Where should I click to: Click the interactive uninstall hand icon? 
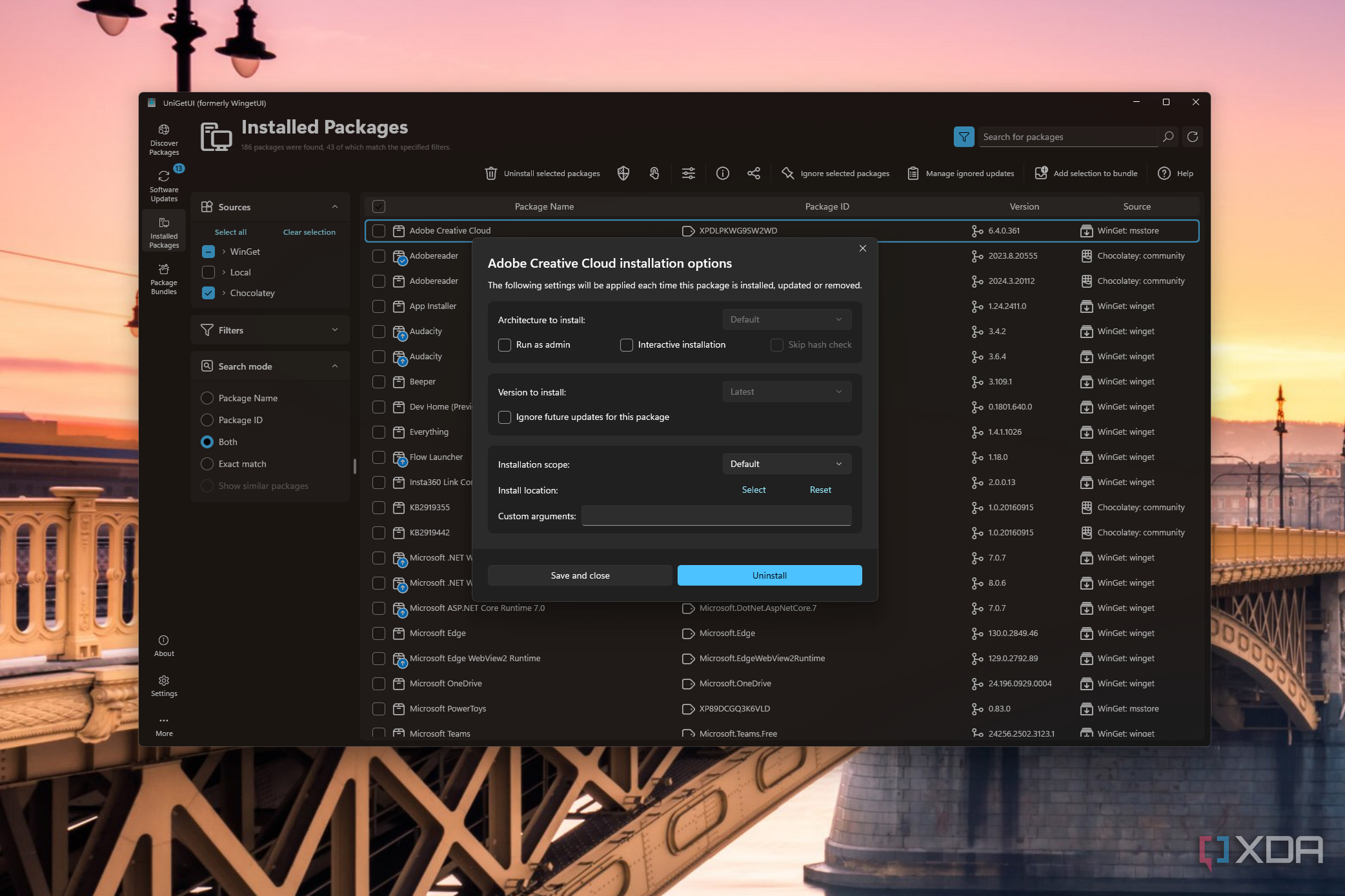tap(654, 173)
